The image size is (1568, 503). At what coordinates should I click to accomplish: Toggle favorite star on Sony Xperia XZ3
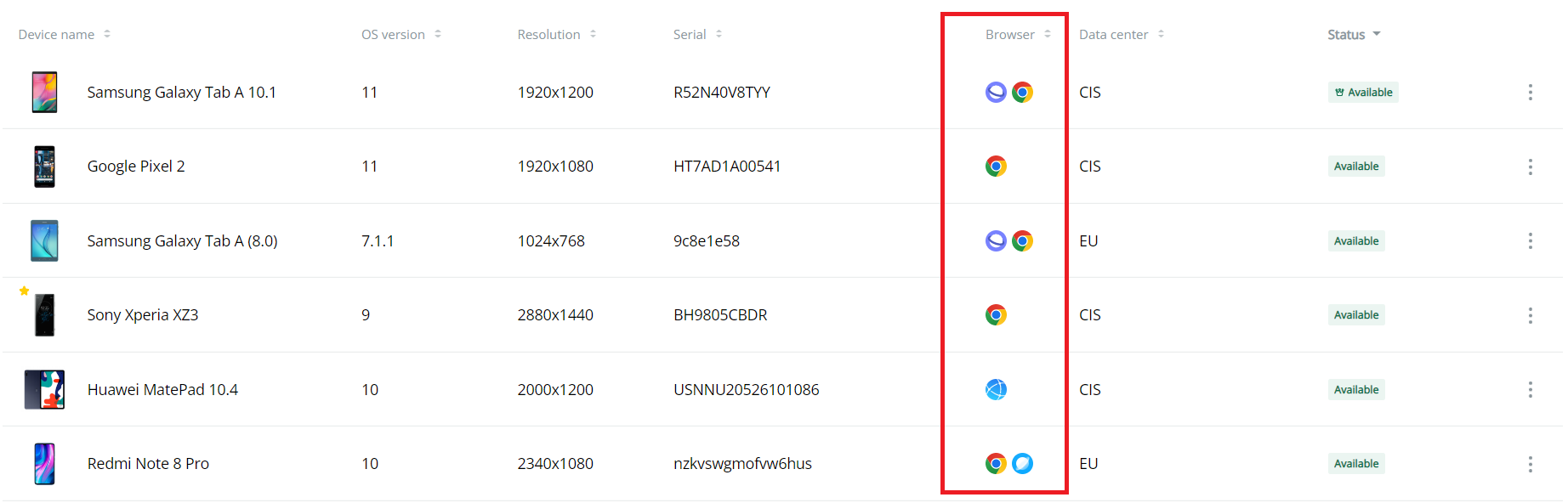(x=24, y=291)
